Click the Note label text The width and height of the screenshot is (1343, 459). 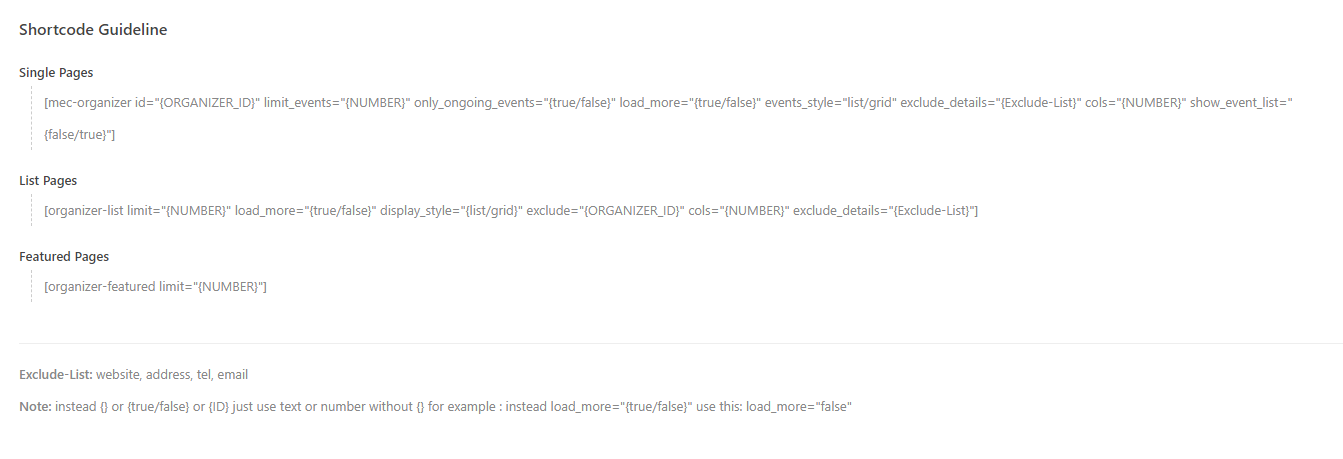point(36,407)
